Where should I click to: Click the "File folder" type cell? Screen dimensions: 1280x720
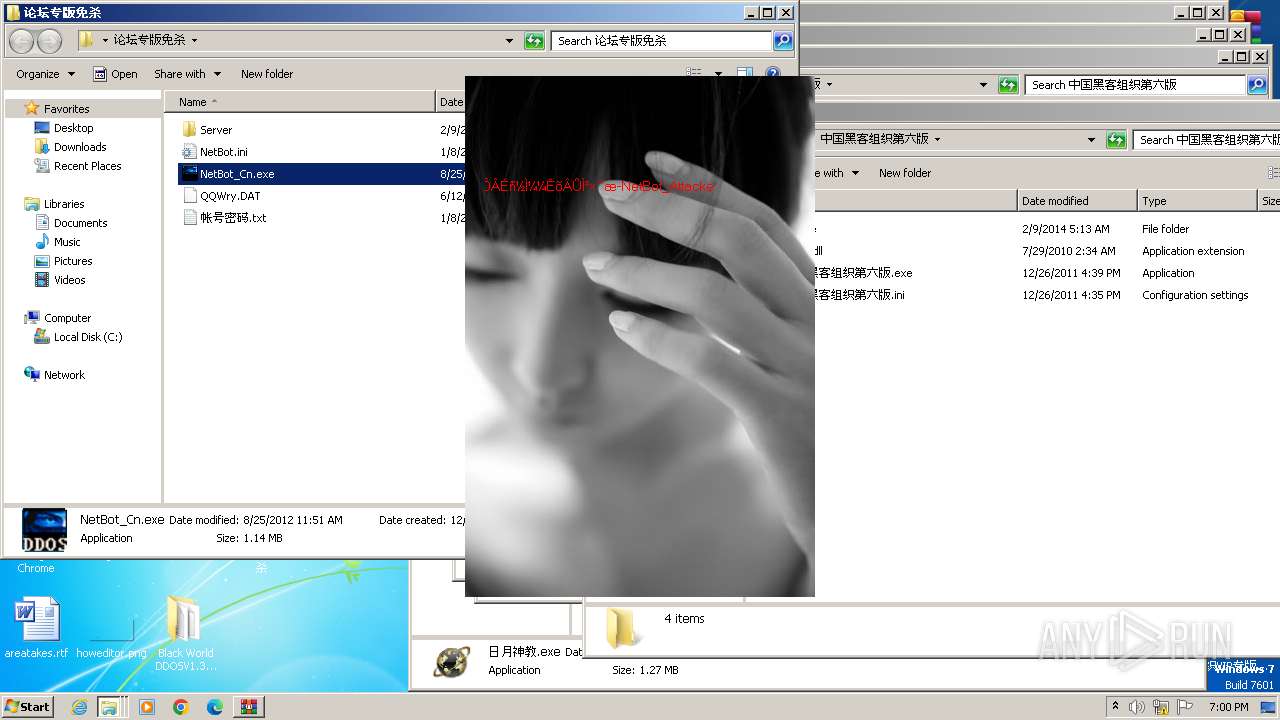tap(1165, 229)
